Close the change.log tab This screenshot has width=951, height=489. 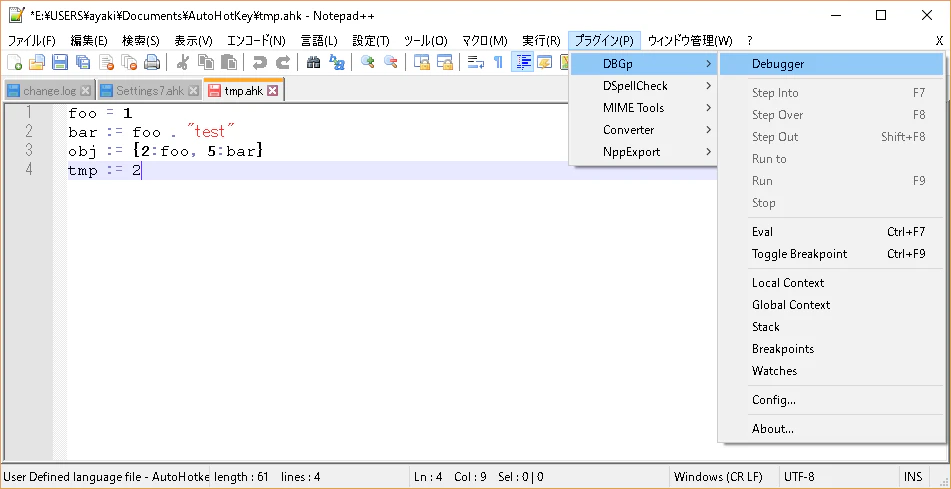(x=86, y=91)
